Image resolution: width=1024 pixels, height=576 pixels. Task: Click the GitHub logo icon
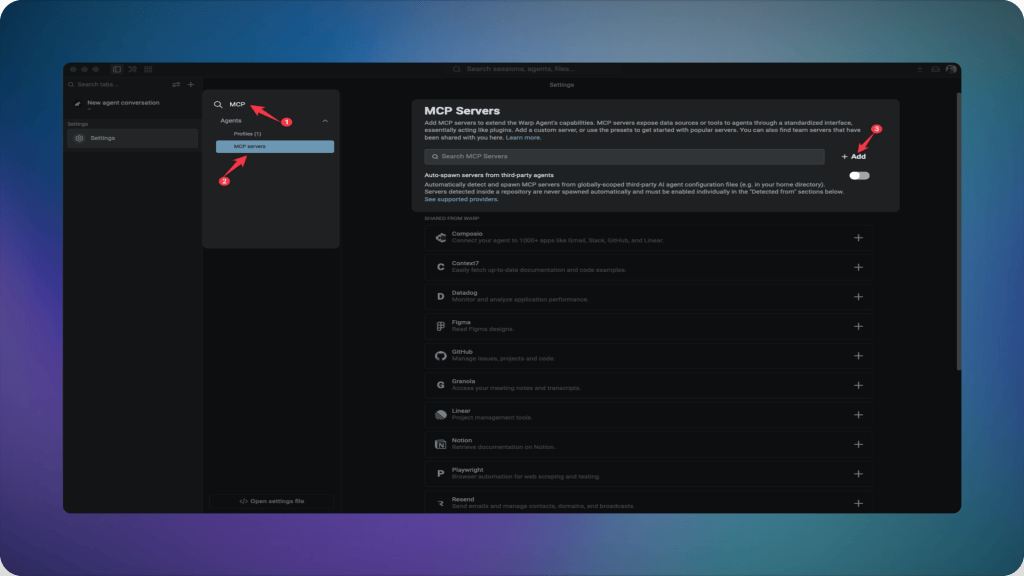click(441, 356)
